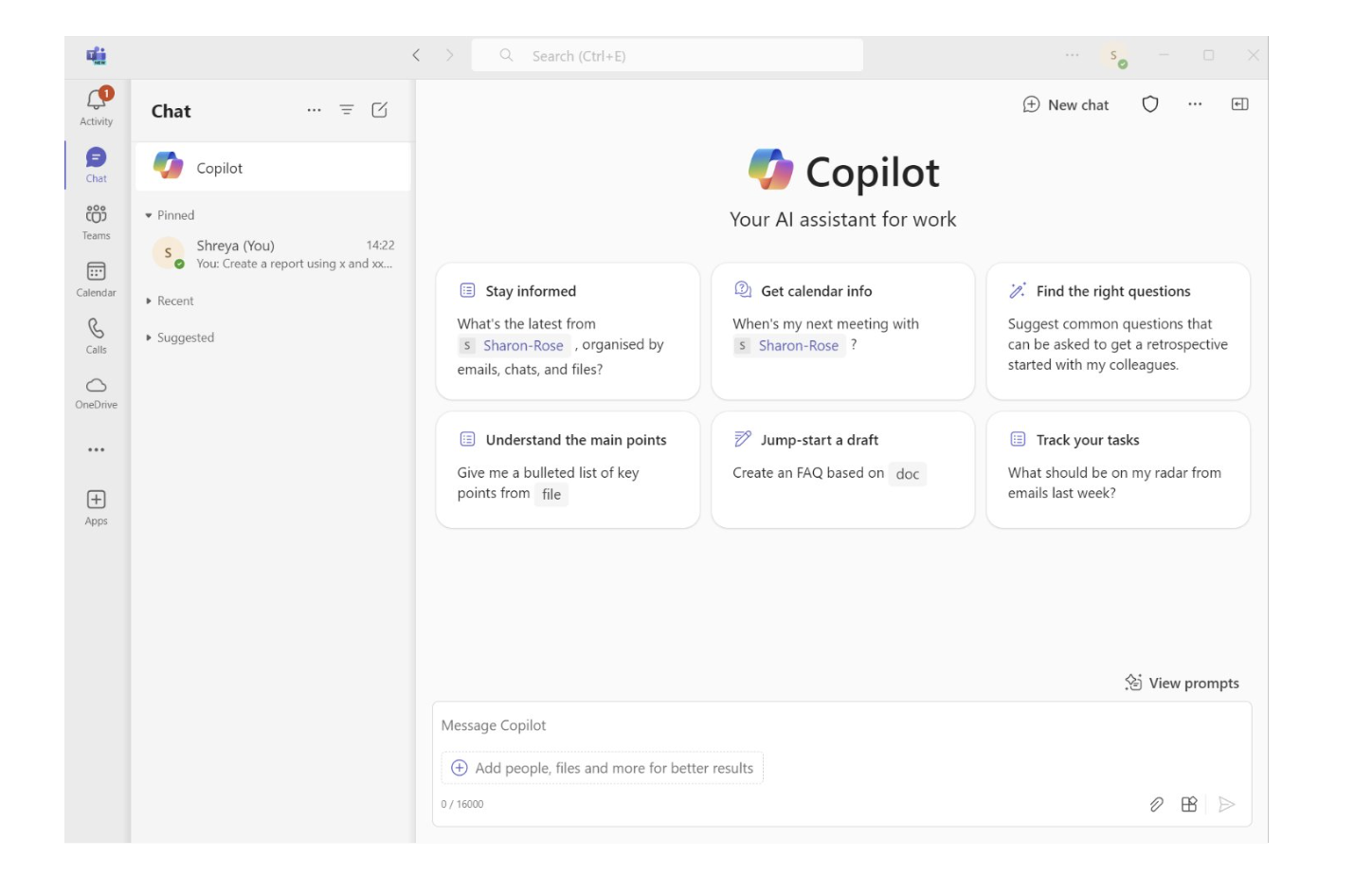Click the 14:22 timestamp on Shreya chat

[380, 245]
